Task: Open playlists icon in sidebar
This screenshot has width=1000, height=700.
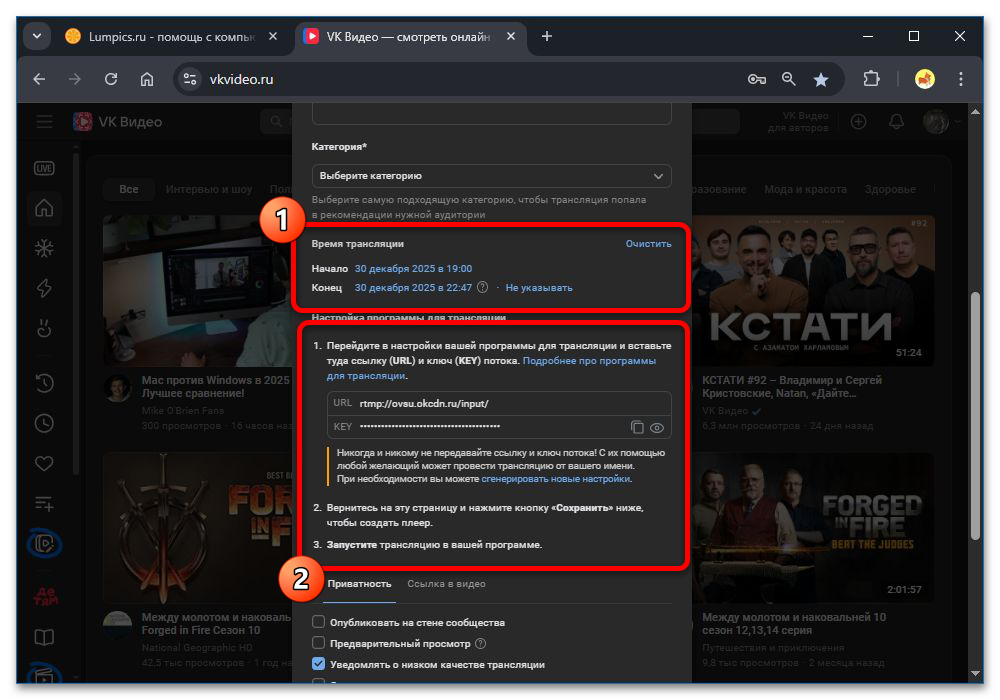Action: (x=44, y=504)
